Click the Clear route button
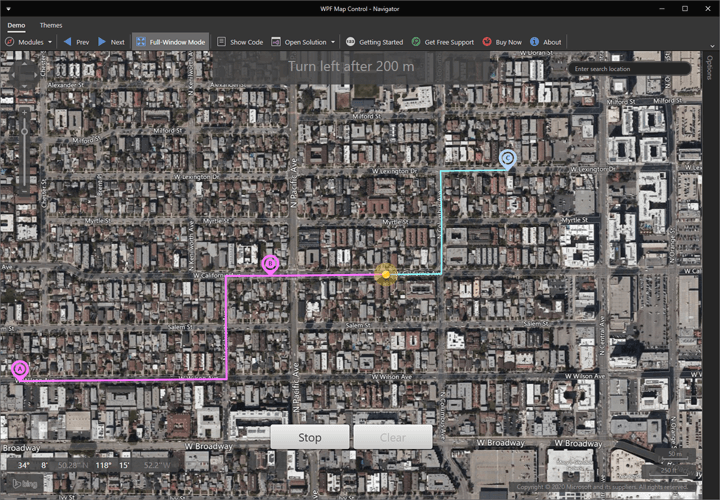The height and width of the screenshot is (500, 720). [x=392, y=437]
